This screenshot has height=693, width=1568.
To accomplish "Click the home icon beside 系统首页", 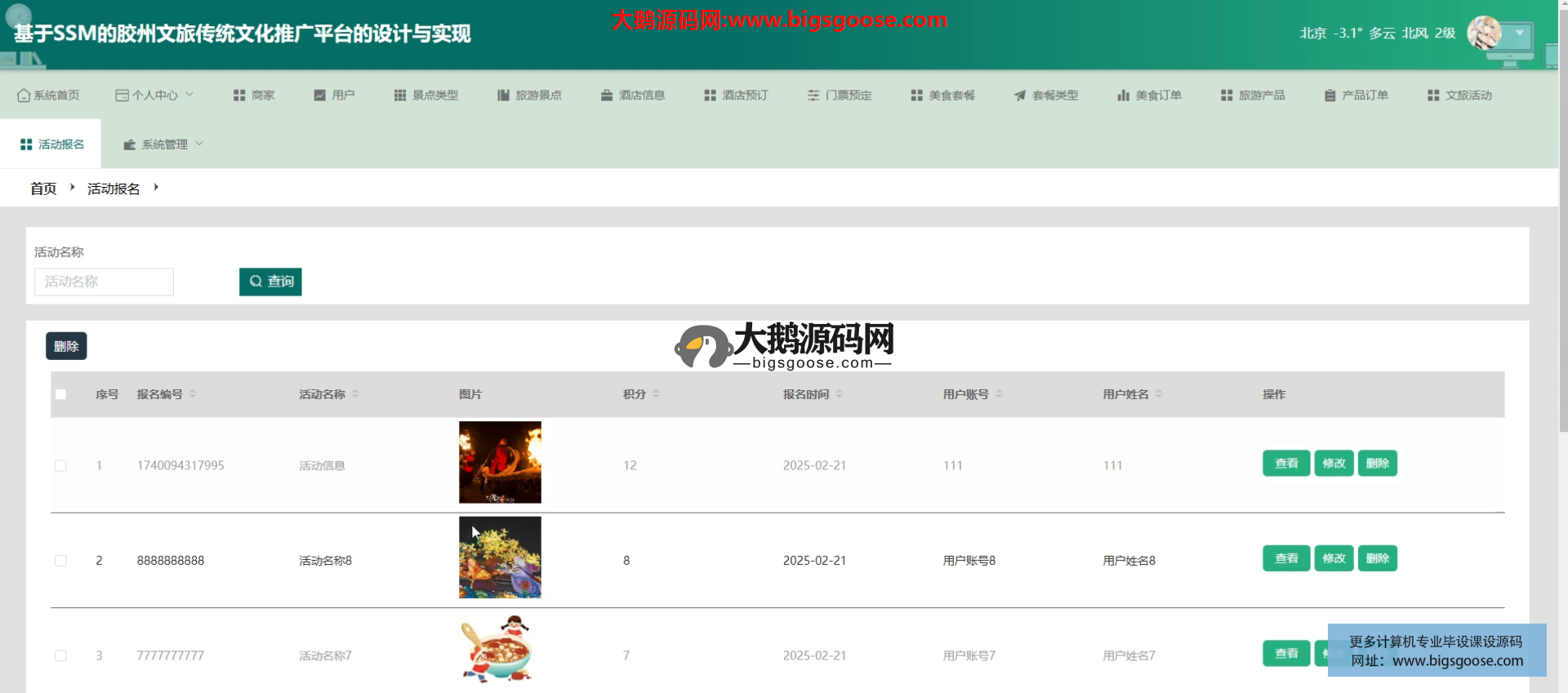I will (24, 96).
